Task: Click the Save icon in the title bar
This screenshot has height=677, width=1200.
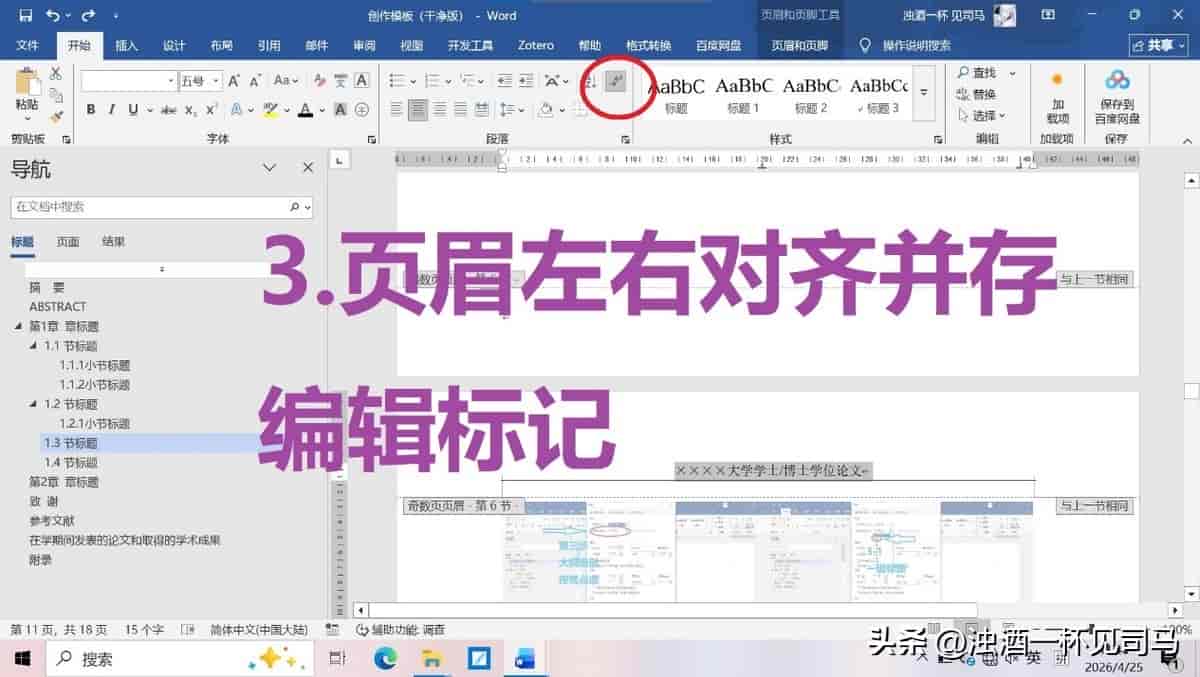Action: (x=25, y=15)
